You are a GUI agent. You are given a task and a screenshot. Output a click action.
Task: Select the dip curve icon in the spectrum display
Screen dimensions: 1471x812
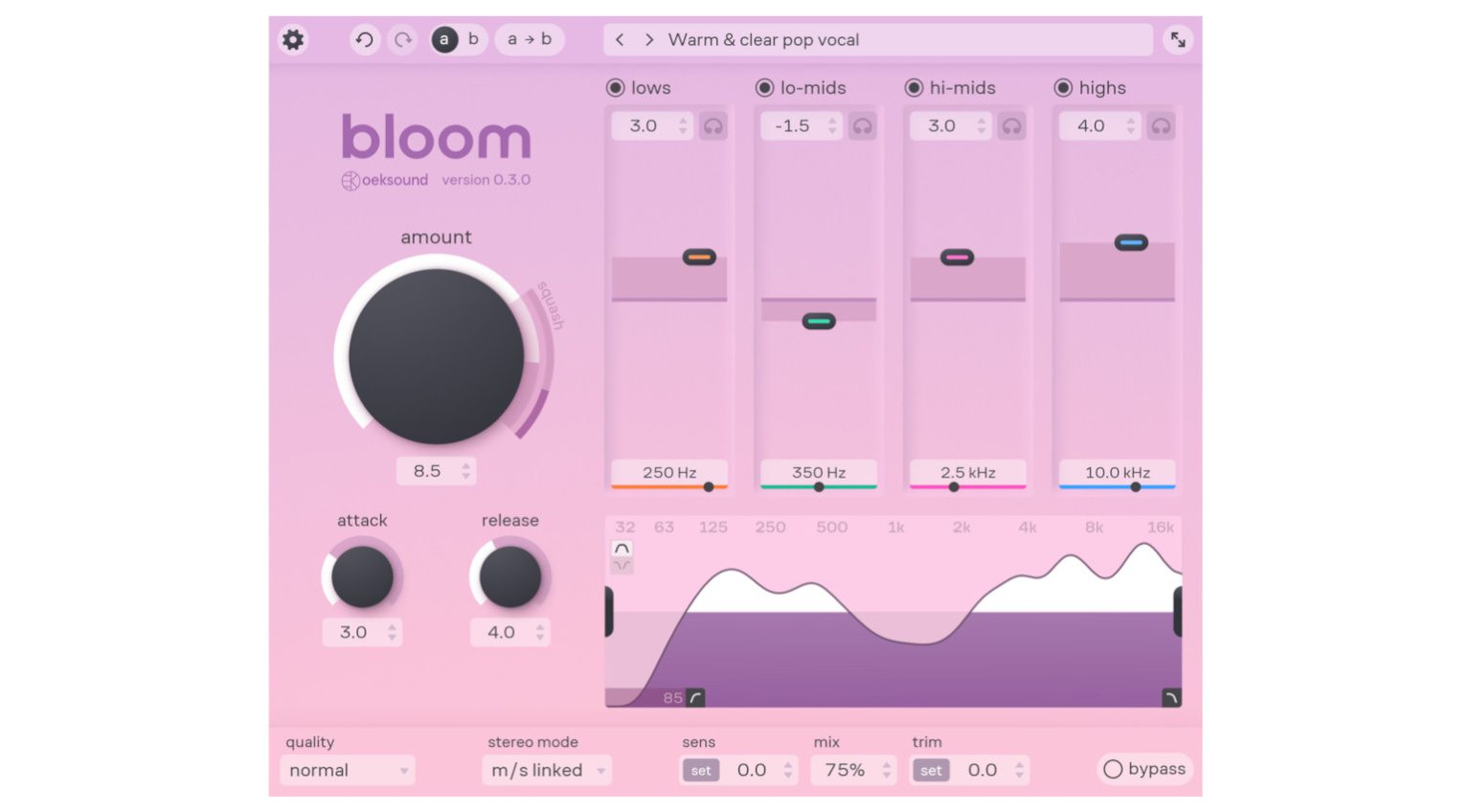tap(622, 565)
